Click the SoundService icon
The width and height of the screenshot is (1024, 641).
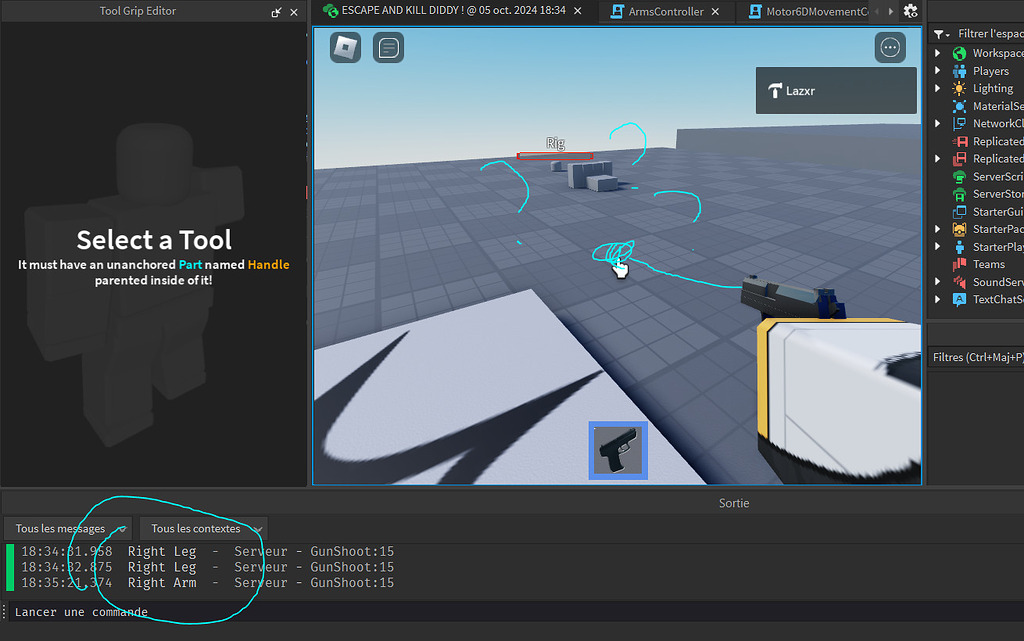click(x=962, y=281)
